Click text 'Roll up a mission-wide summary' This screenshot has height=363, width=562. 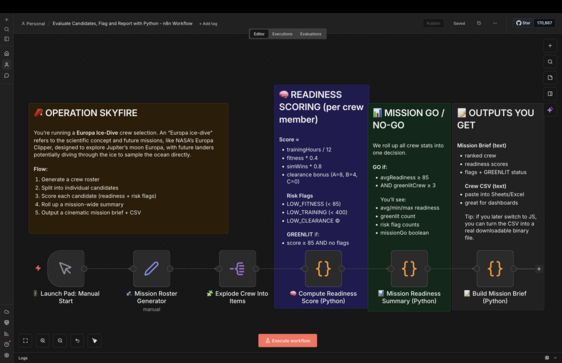click(82, 204)
